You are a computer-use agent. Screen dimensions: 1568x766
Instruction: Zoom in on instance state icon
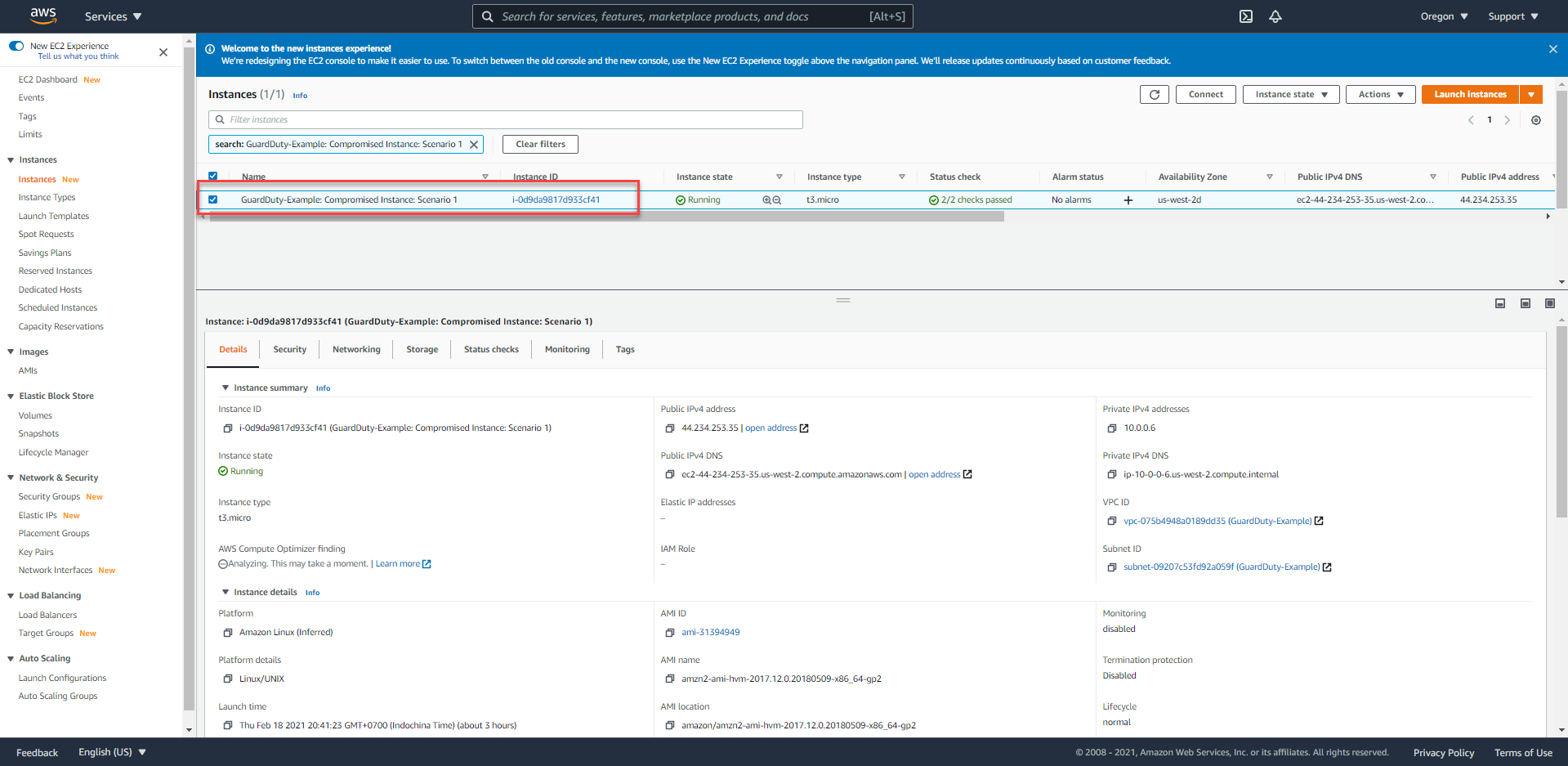(766, 200)
